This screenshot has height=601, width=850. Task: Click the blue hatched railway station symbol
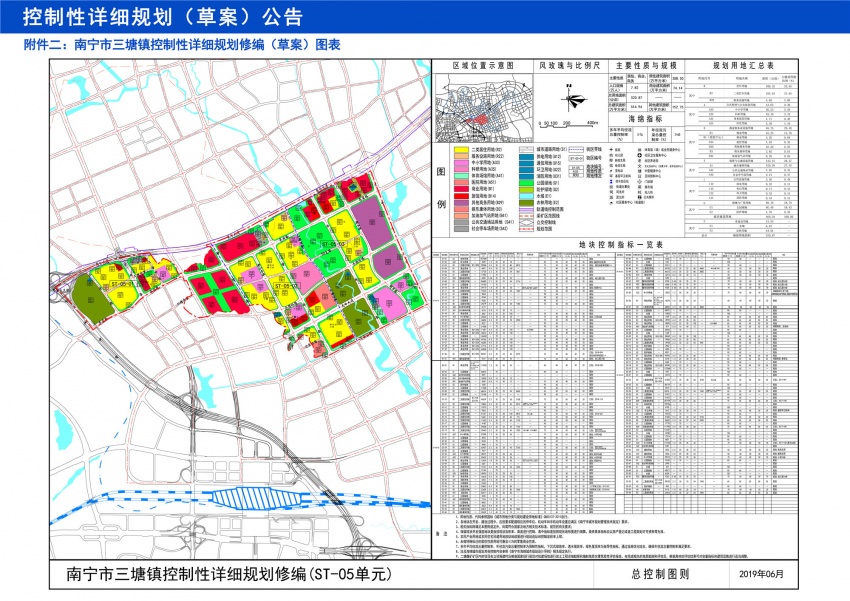pyautogui.click(x=256, y=499)
